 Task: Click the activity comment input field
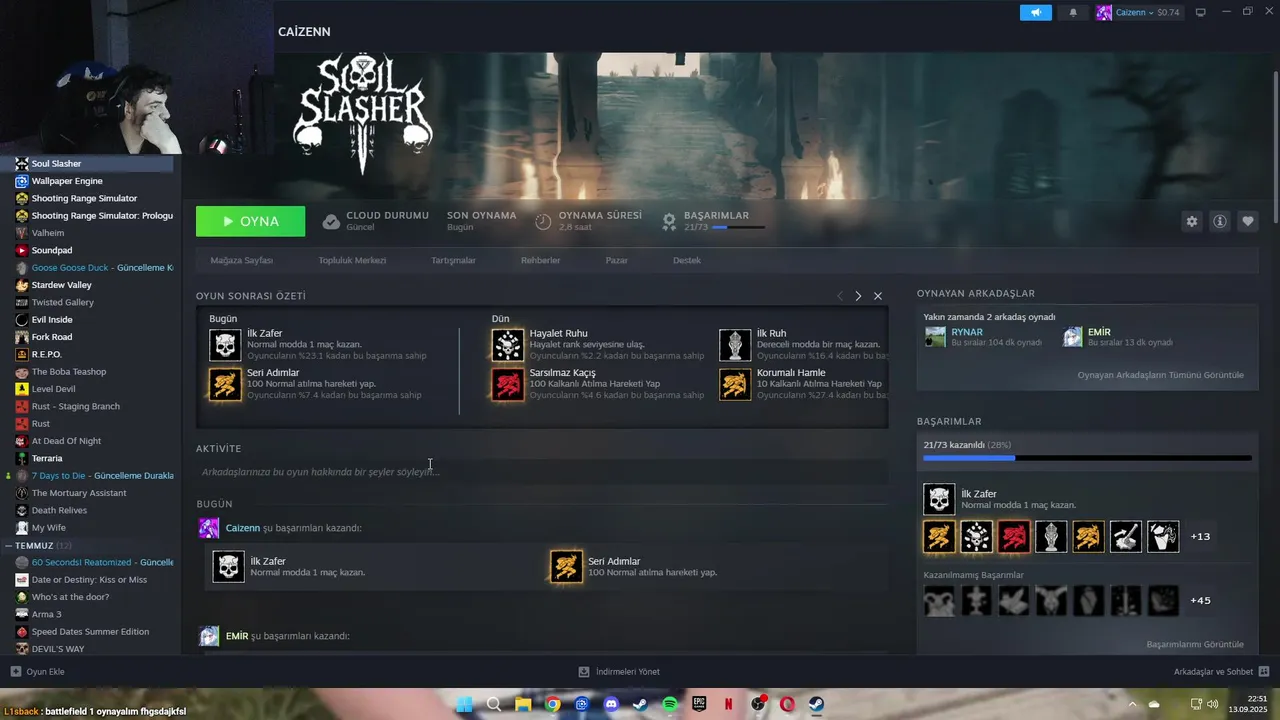pos(542,472)
